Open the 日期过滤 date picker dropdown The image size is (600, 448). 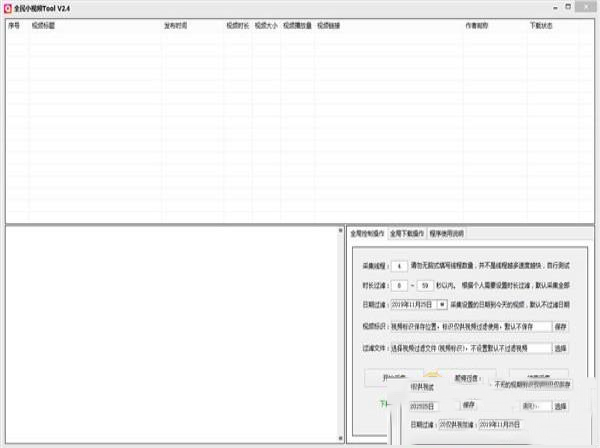442,305
